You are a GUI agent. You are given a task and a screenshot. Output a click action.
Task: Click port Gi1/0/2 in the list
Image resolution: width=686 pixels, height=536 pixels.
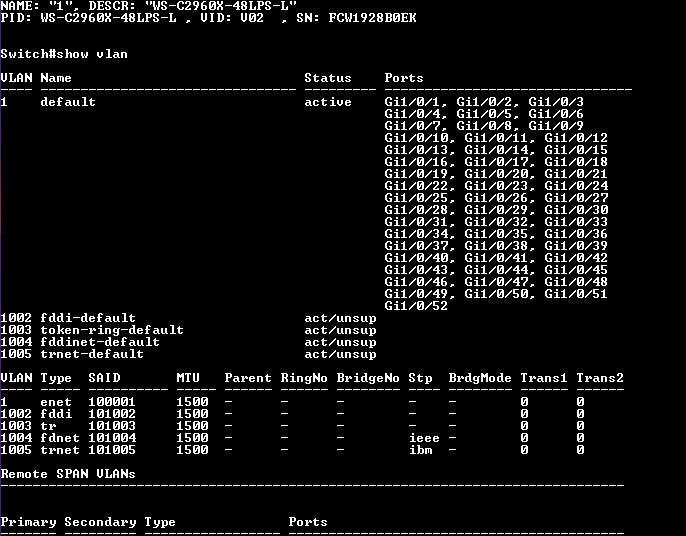[484, 102]
